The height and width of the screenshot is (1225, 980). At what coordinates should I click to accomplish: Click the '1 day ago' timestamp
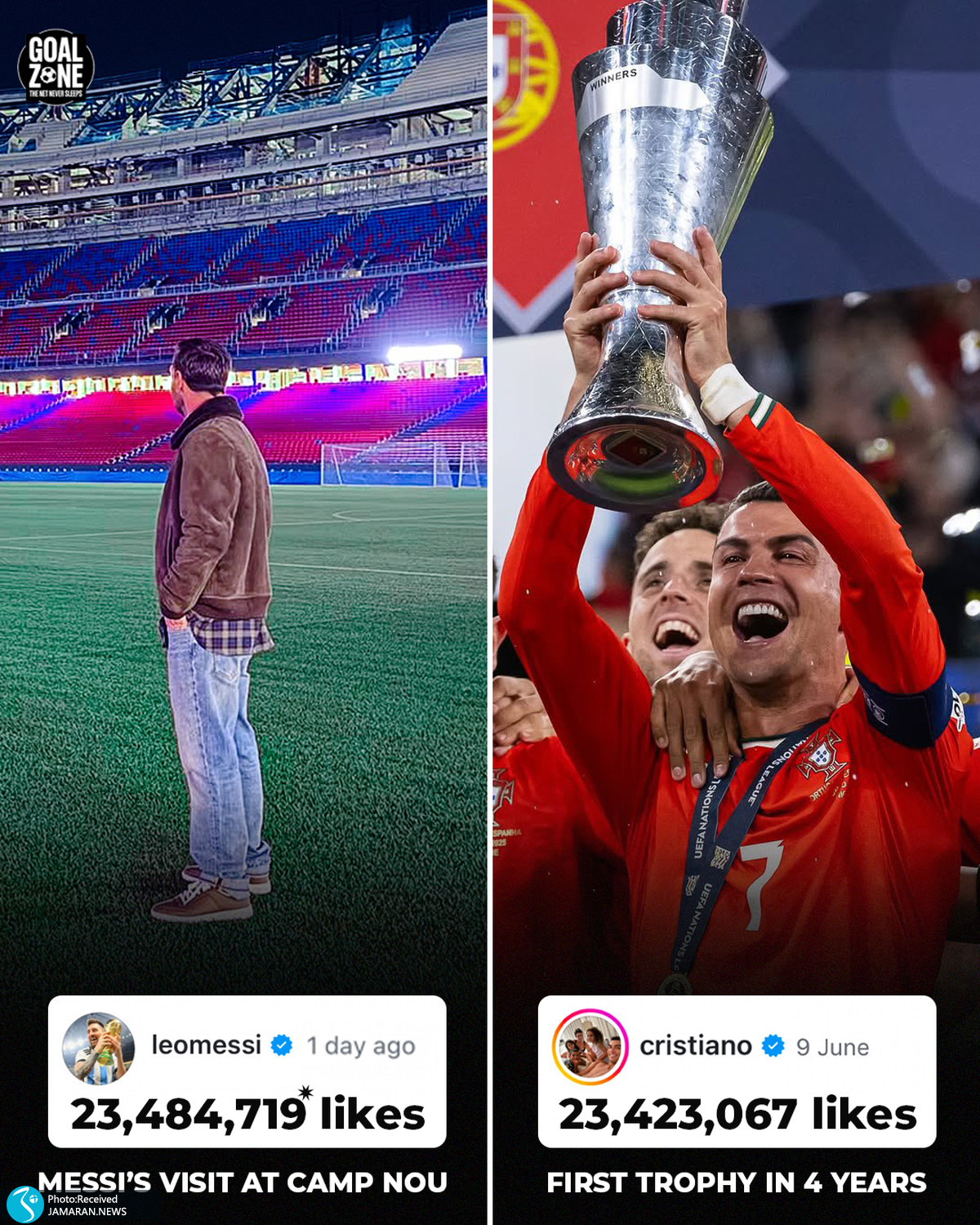coord(361,1046)
